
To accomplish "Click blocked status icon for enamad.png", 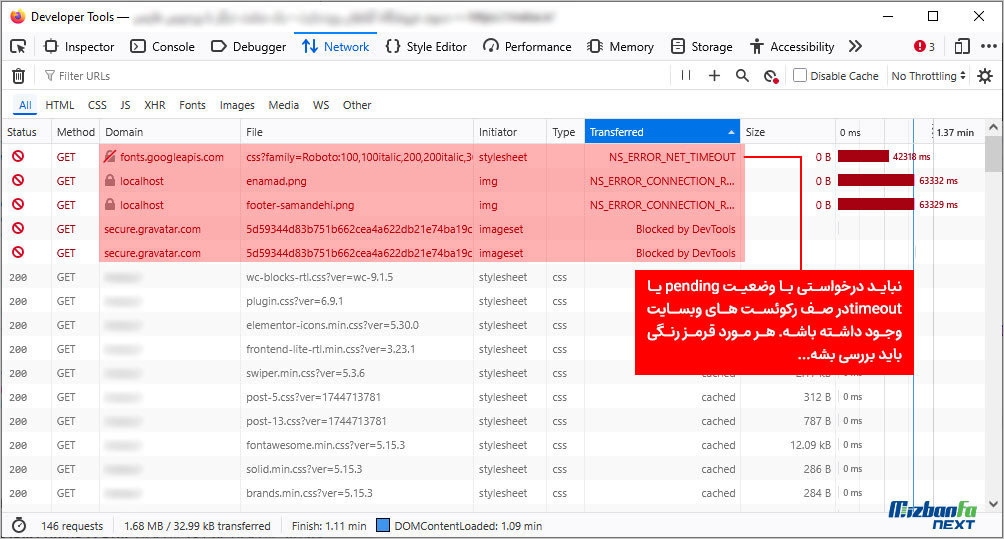I will click(x=18, y=180).
